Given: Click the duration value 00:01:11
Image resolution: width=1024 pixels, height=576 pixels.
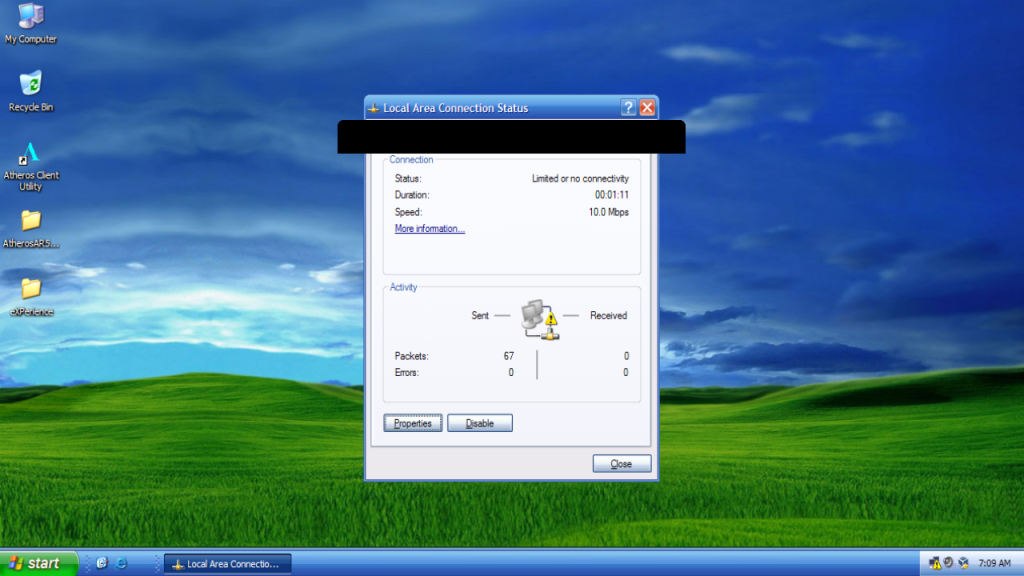Looking at the screenshot, I should 612,195.
